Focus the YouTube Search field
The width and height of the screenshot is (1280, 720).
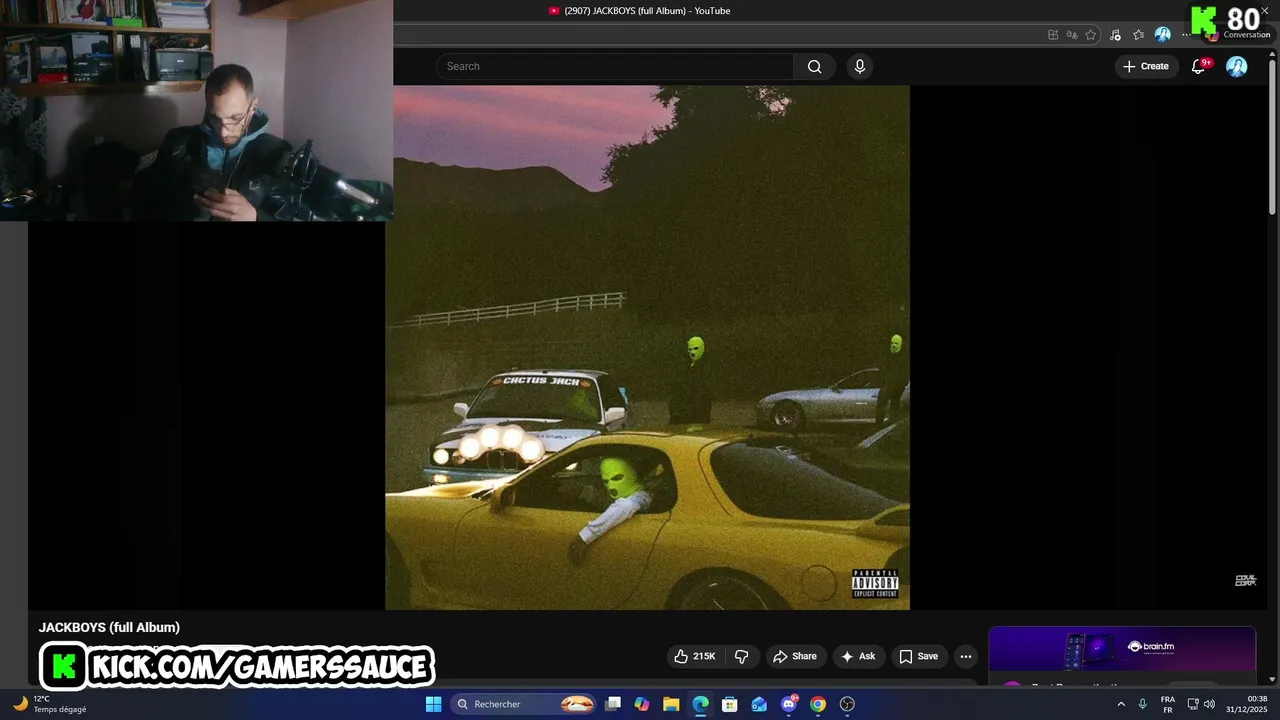pyautogui.click(x=615, y=66)
